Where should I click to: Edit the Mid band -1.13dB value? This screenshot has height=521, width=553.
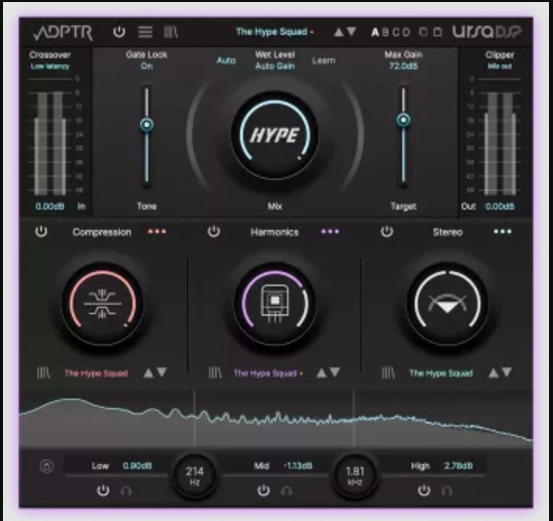[298, 466]
